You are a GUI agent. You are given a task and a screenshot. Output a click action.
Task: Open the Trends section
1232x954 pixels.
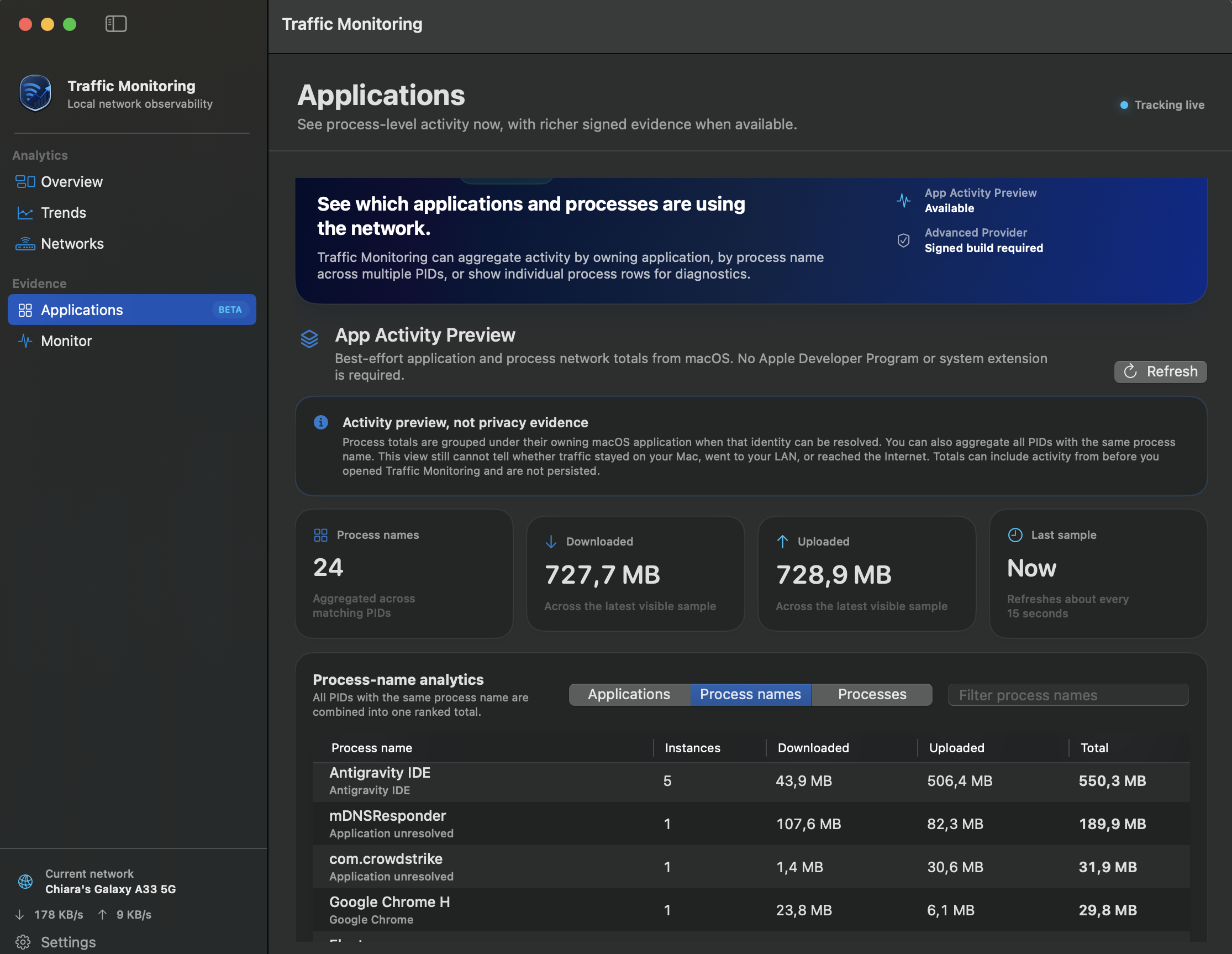point(132,213)
